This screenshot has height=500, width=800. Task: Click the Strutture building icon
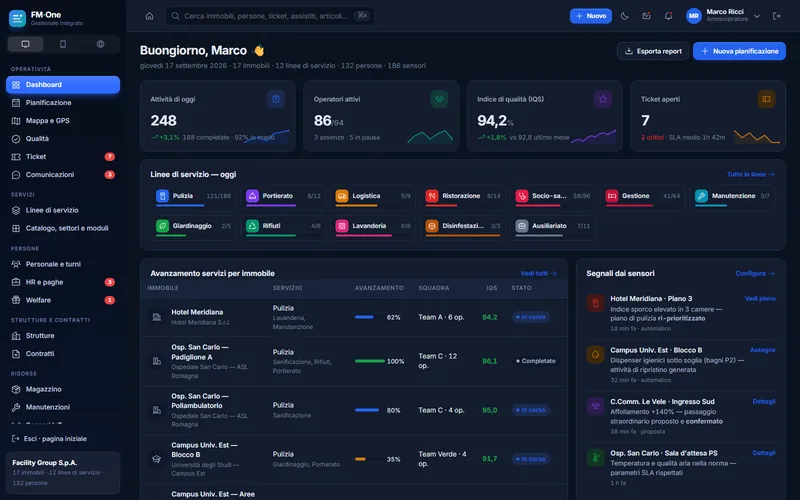pyautogui.click(x=16, y=336)
